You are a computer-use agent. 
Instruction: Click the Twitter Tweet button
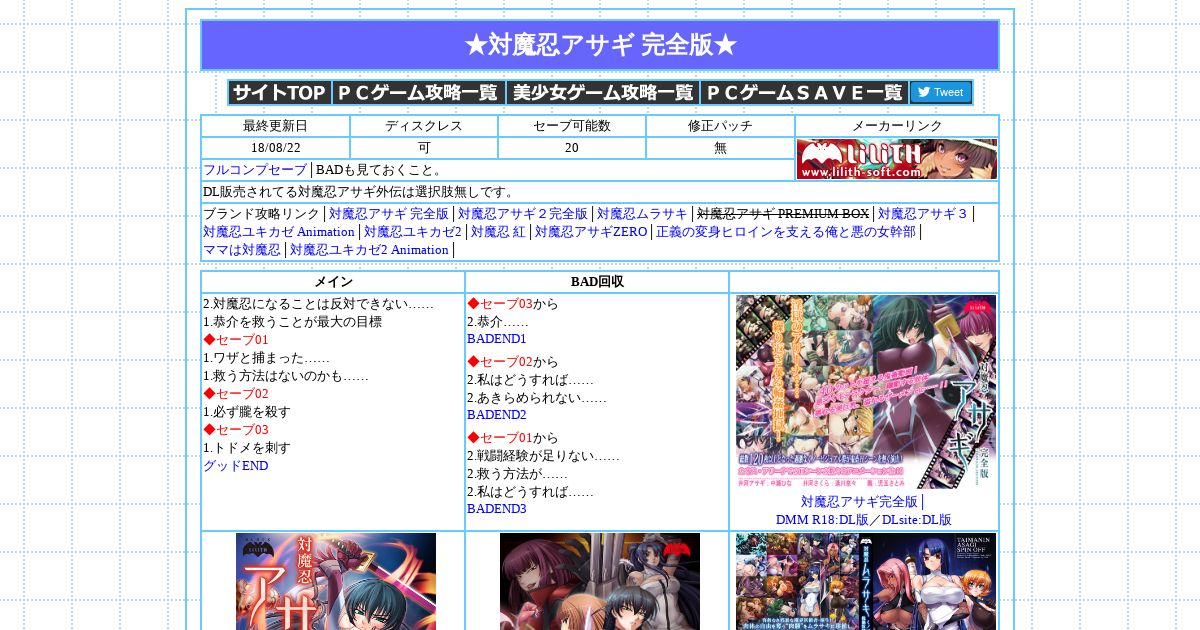click(940, 93)
